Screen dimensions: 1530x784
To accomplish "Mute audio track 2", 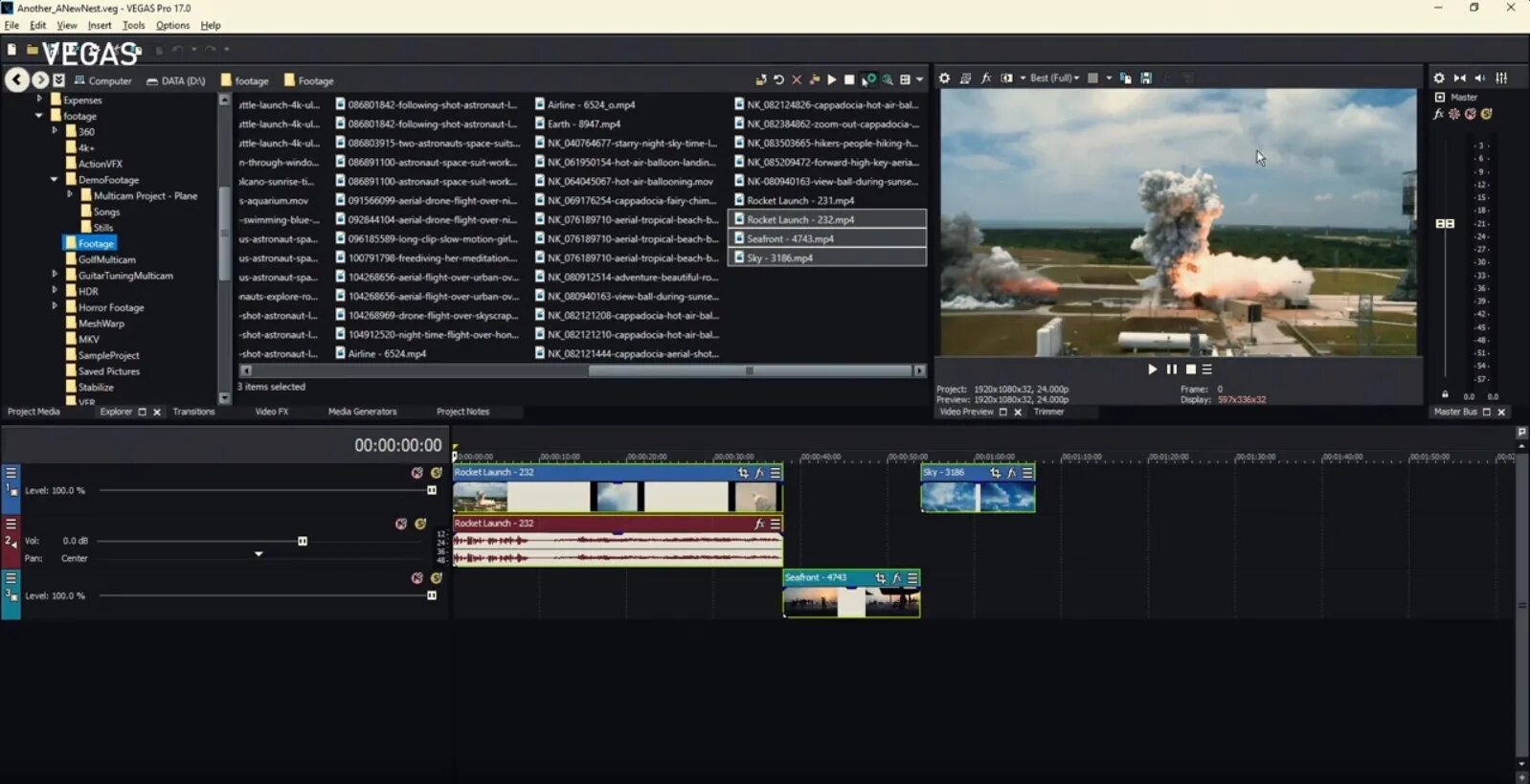I will click(401, 524).
